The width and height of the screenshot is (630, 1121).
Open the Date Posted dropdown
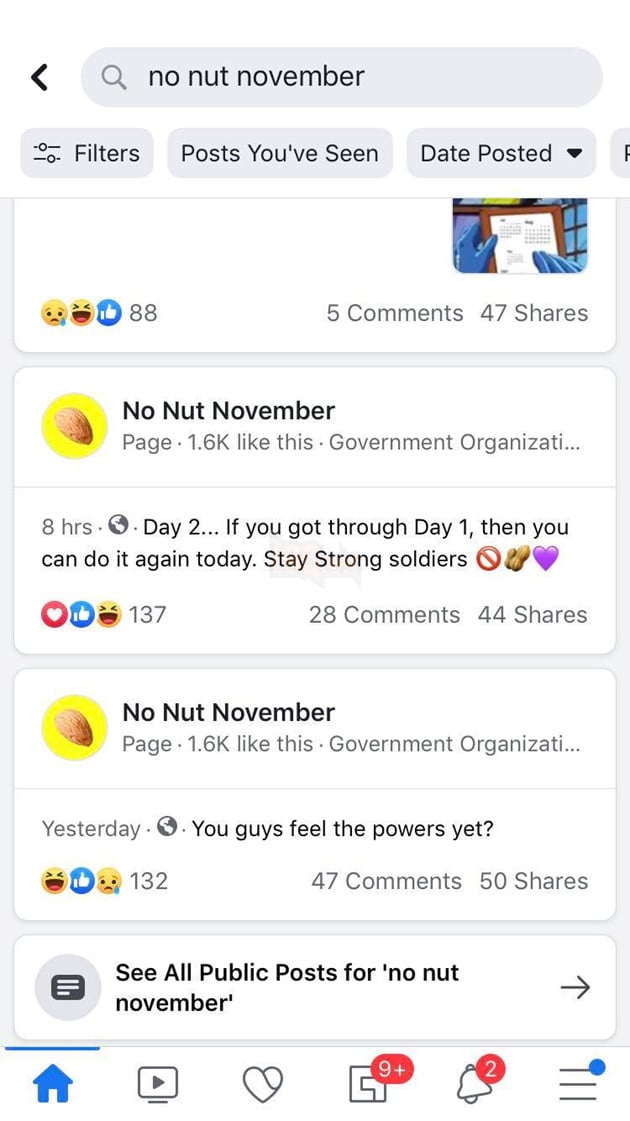tap(500, 153)
